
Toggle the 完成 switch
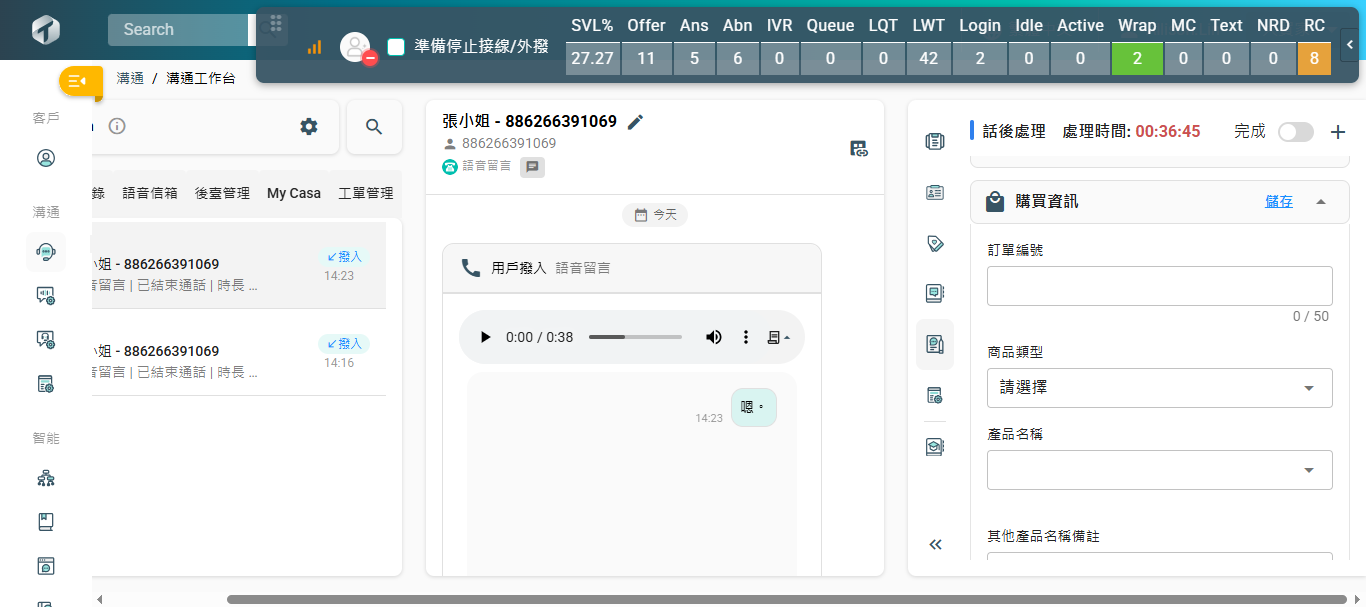1295,132
